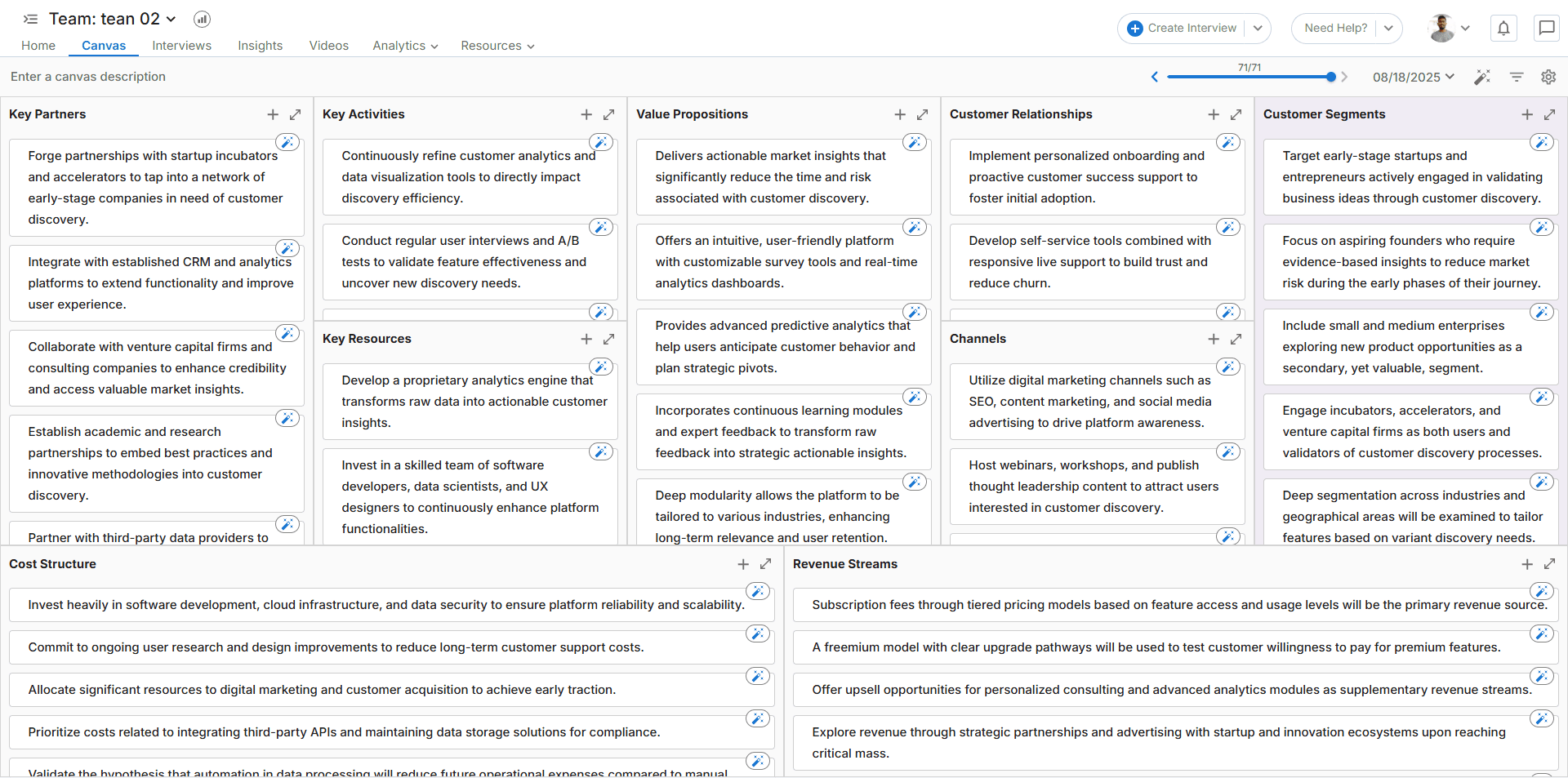Open the canvas filter options
This screenshot has height=778, width=1568.
click(1517, 77)
